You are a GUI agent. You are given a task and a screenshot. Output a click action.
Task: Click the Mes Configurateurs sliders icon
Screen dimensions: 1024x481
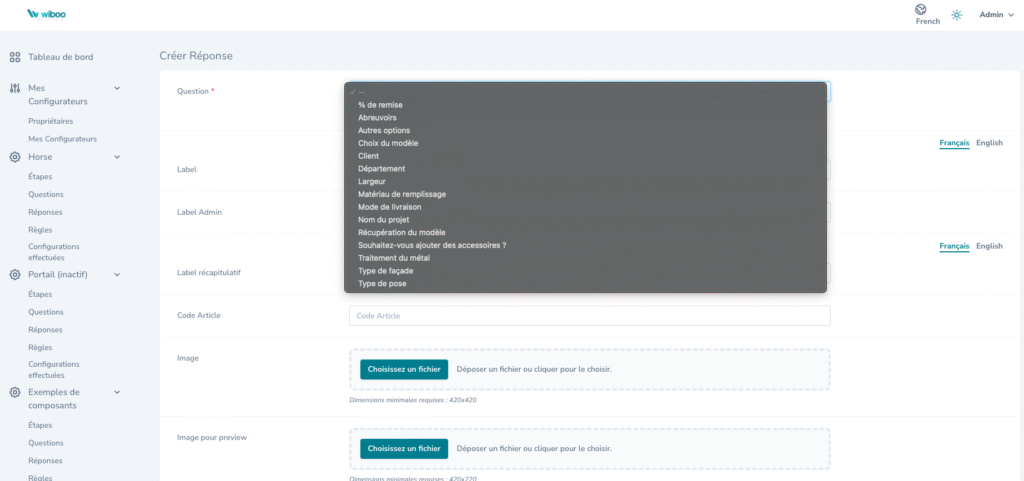(x=15, y=88)
